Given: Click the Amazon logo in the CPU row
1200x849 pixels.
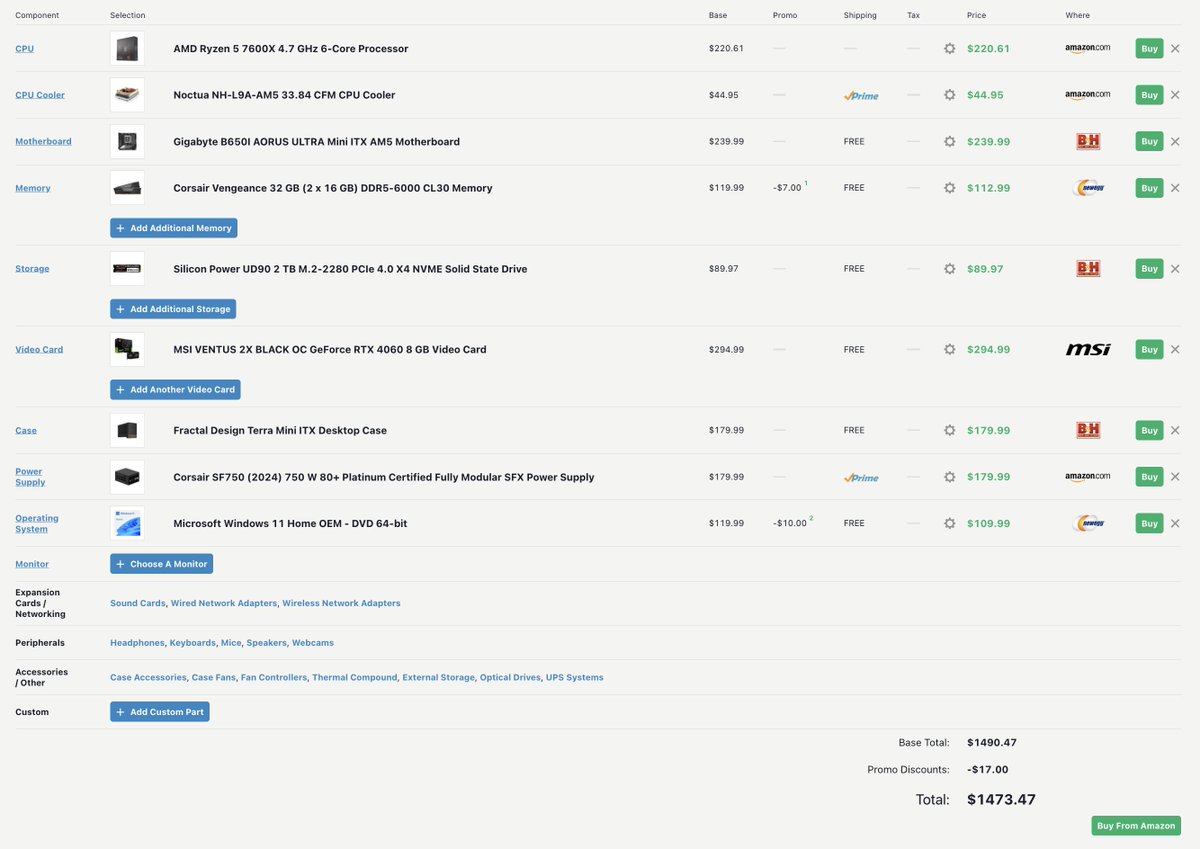Looking at the screenshot, I should click(1088, 48).
